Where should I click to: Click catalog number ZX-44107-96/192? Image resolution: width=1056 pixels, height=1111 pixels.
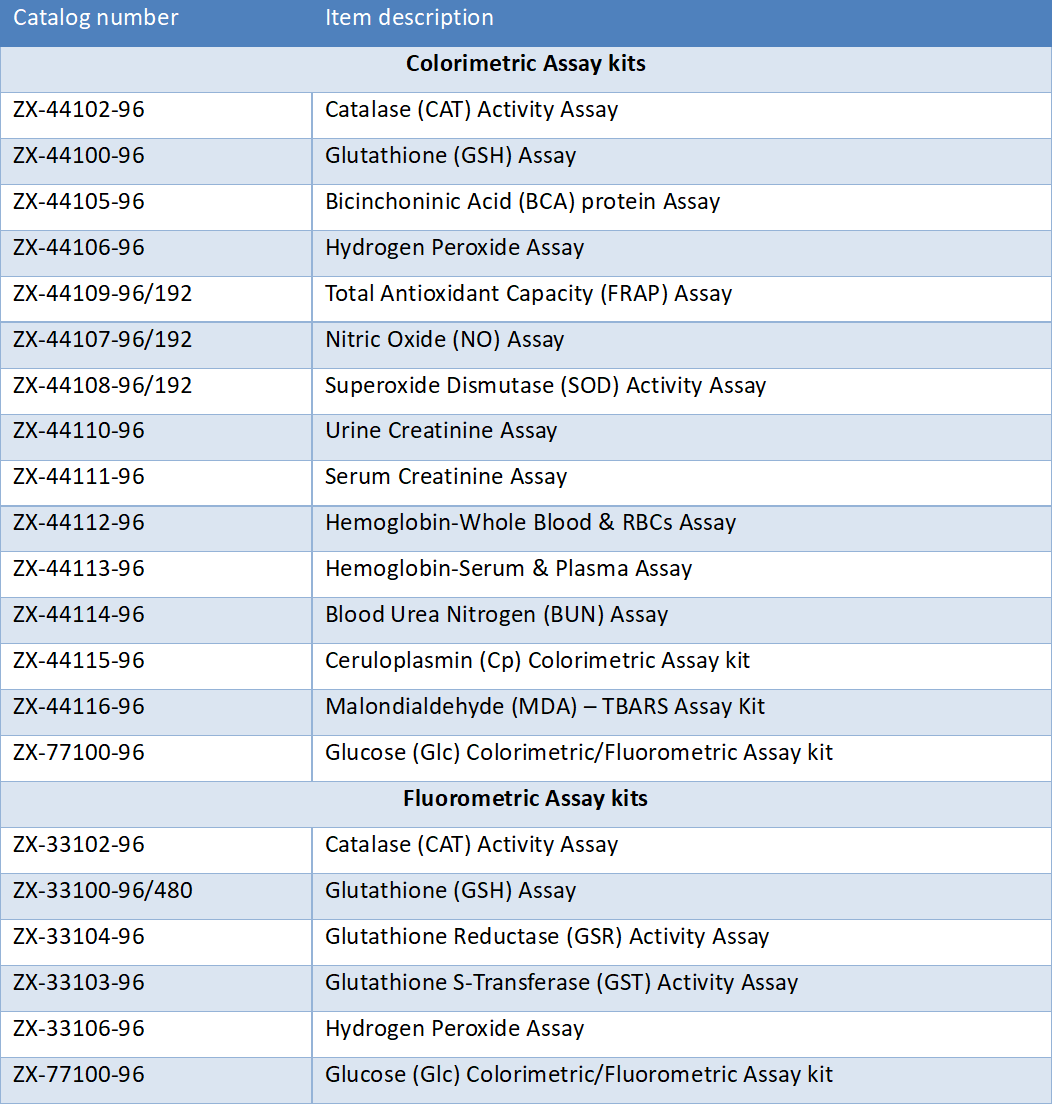click(103, 340)
